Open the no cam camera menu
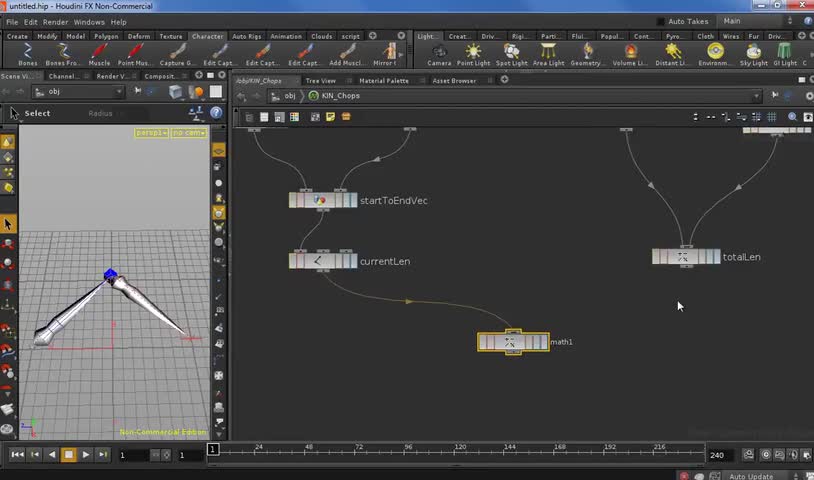This screenshot has height=480, width=814. (188, 133)
